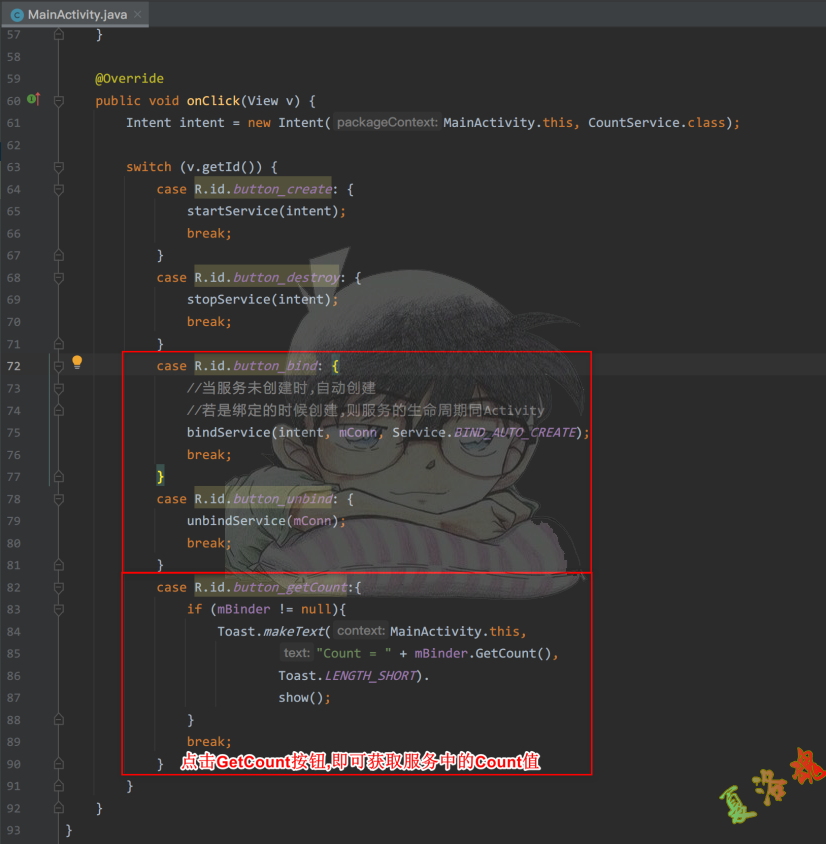Fold the button_destroy case on line 68
826x844 pixels.
coord(59,277)
